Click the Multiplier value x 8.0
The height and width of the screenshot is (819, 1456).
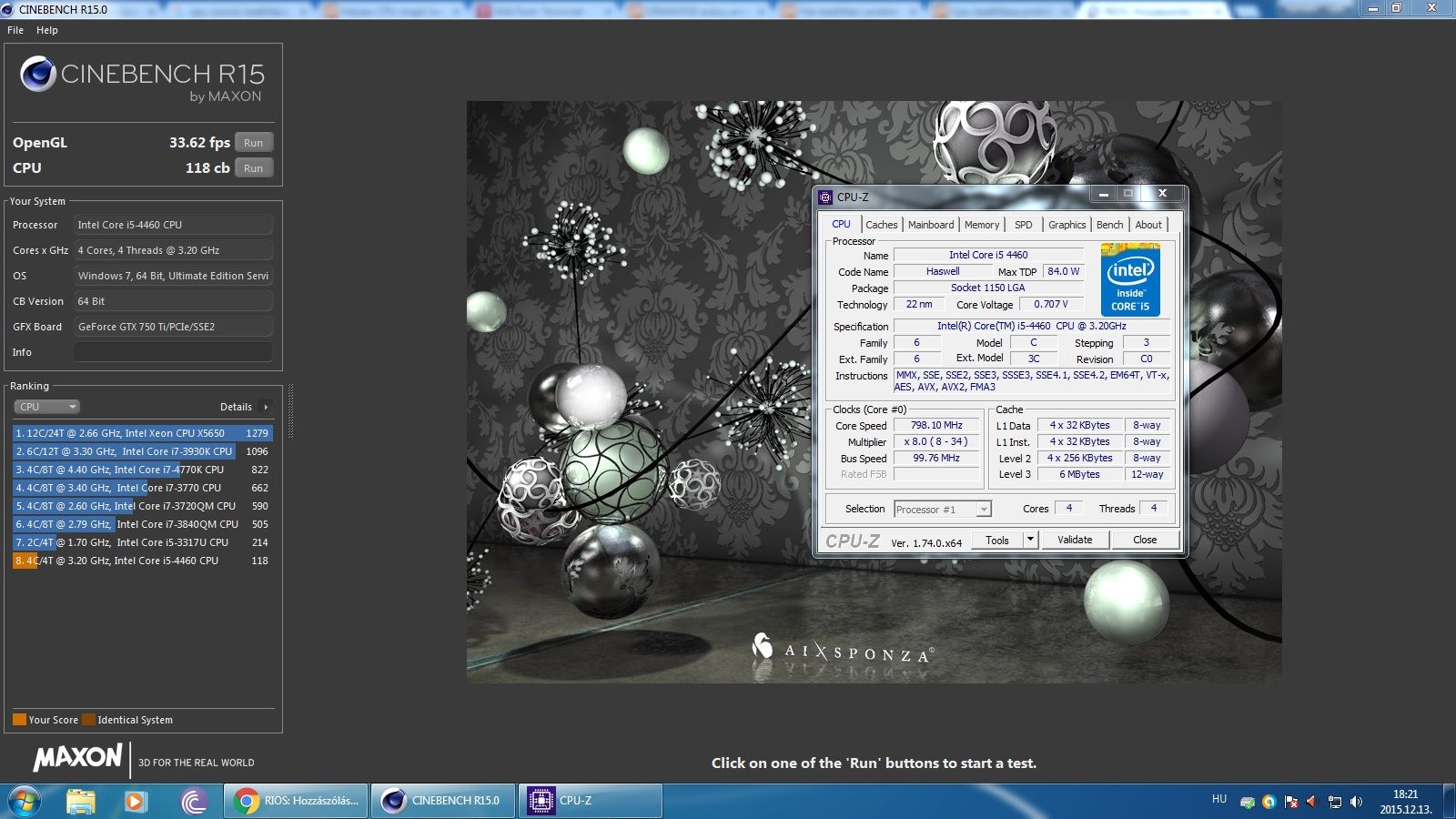(936, 441)
